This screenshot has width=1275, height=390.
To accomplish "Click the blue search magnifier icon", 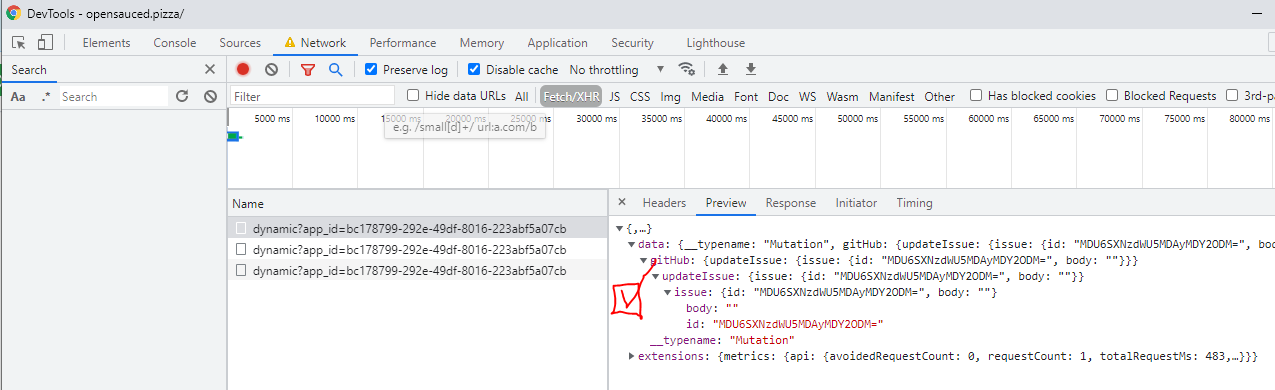I will (336, 69).
